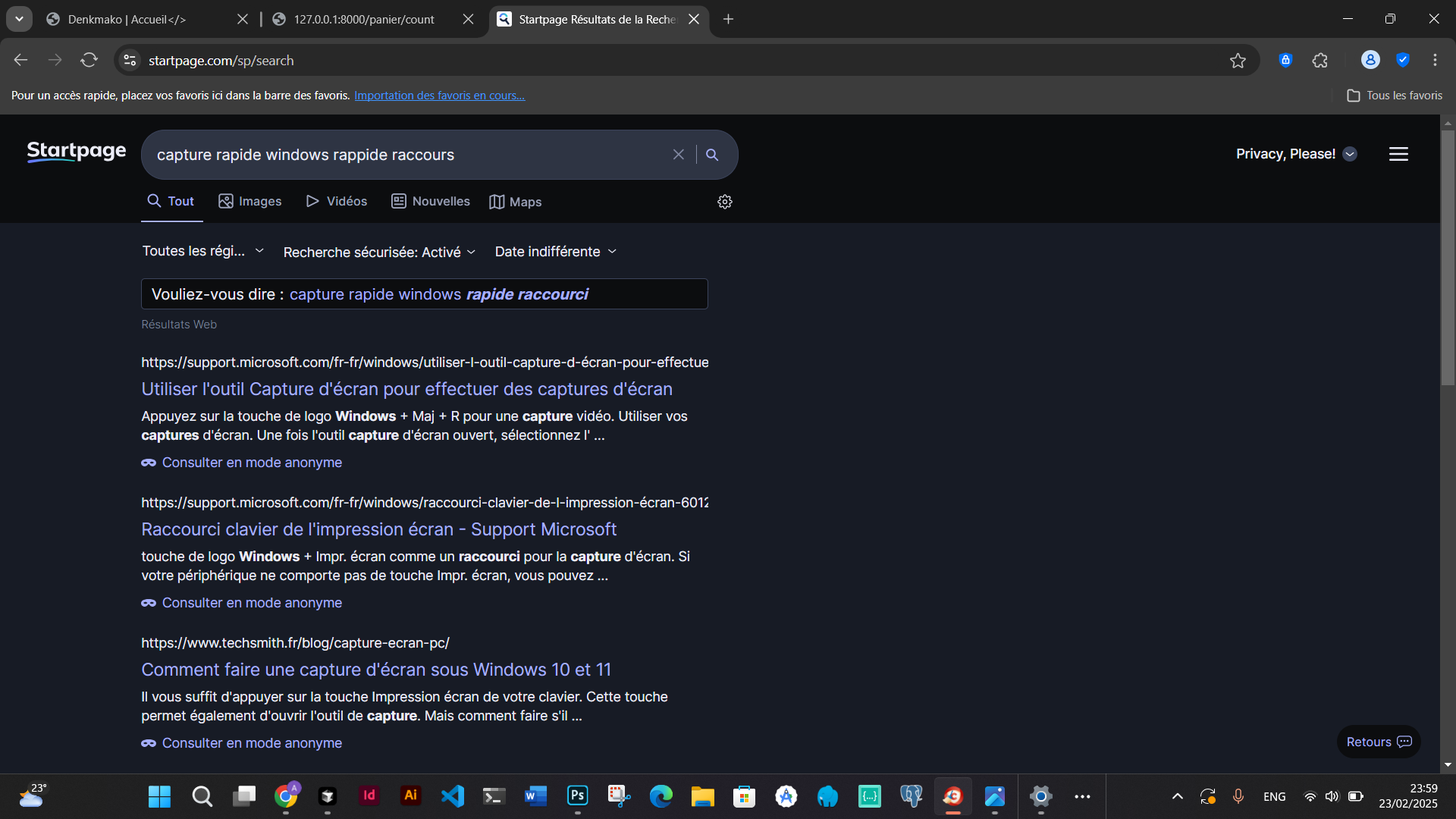
Task: Select the Tout results tab
Action: point(171,201)
